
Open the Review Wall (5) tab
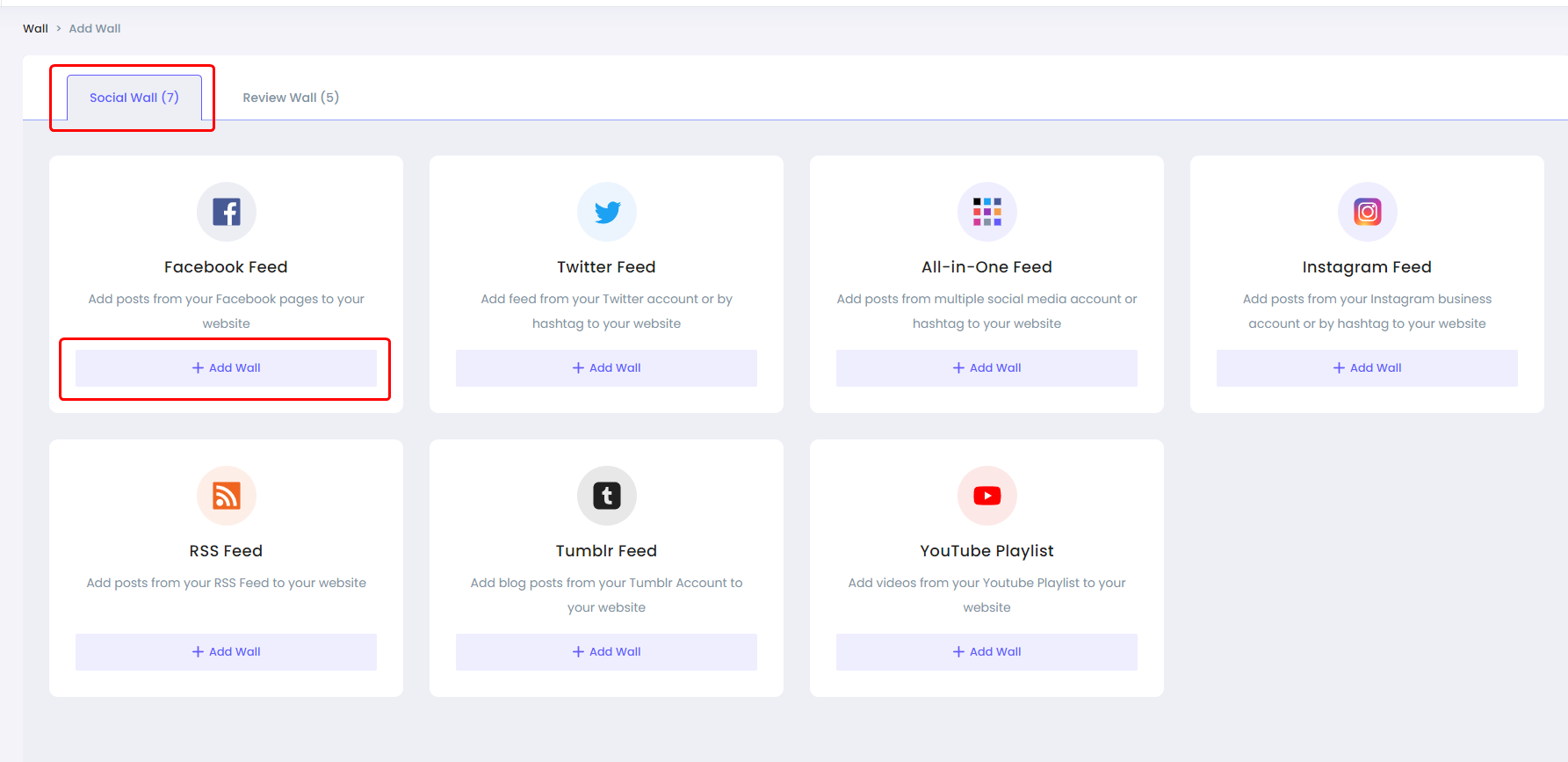point(291,98)
